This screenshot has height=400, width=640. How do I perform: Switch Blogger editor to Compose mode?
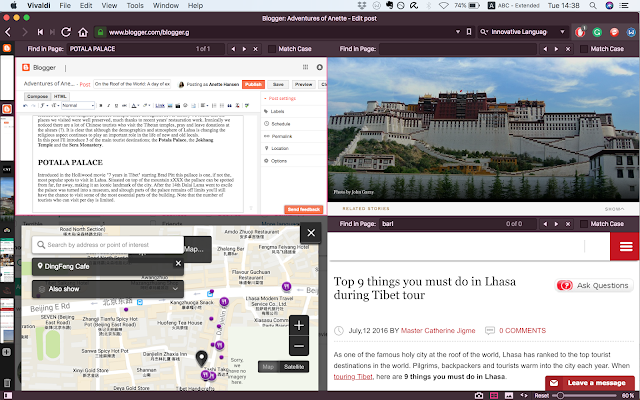pos(38,96)
